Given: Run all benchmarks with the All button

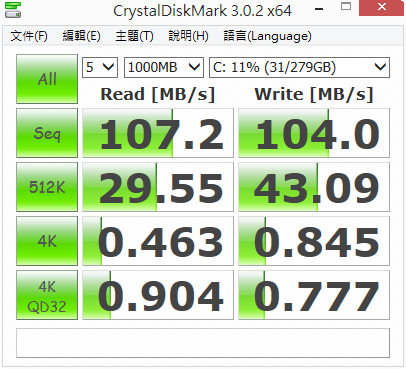Looking at the screenshot, I should pos(47,79).
